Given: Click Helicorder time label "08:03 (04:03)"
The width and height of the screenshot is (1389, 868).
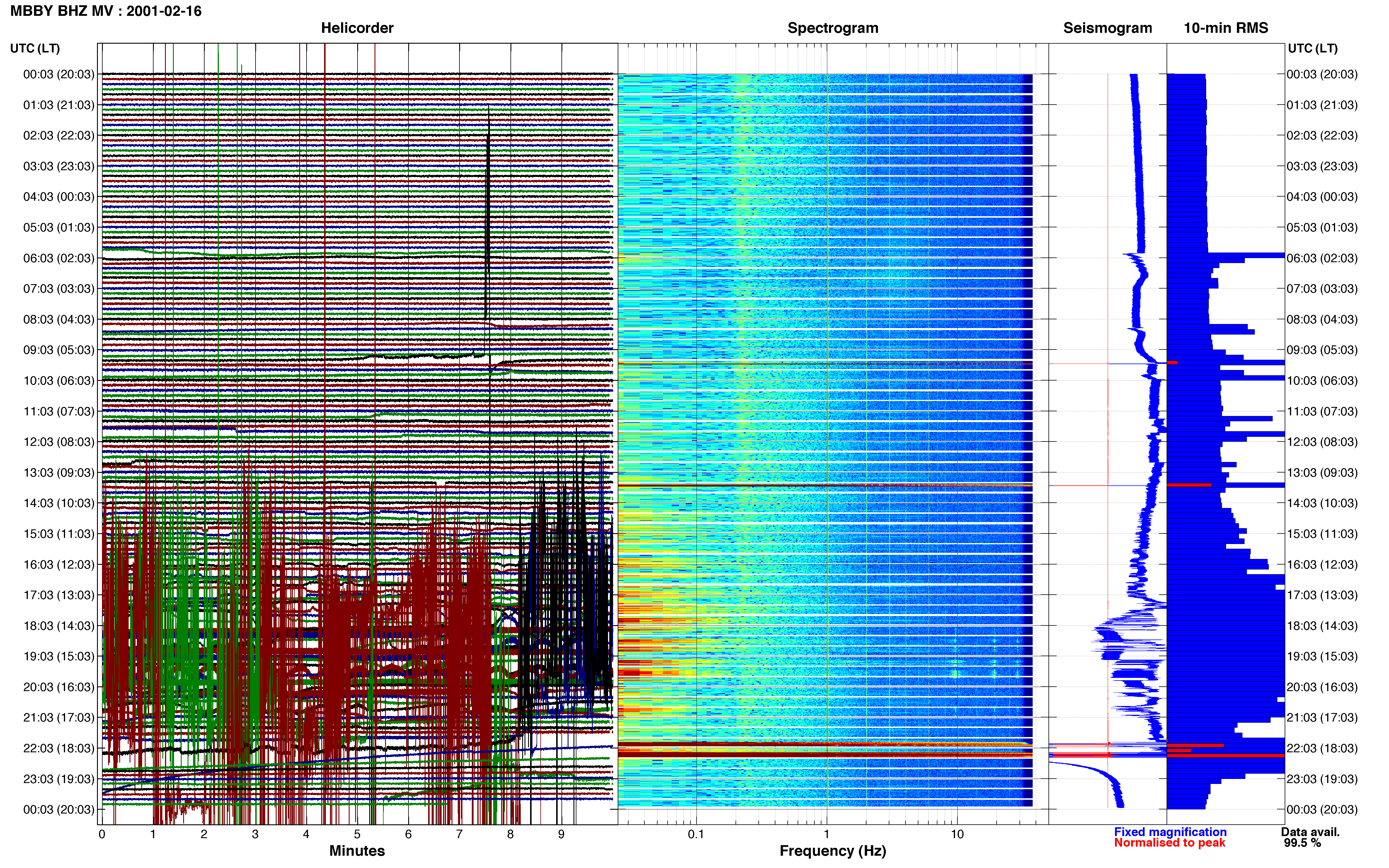Looking at the screenshot, I should [x=59, y=319].
